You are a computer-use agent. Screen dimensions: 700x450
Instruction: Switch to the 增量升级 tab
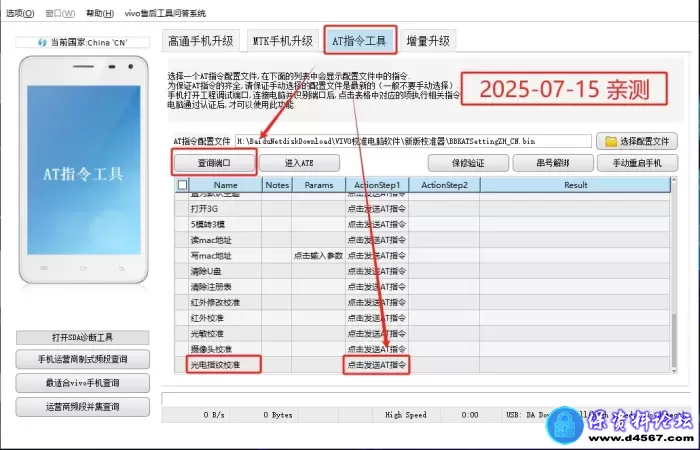[428, 41]
